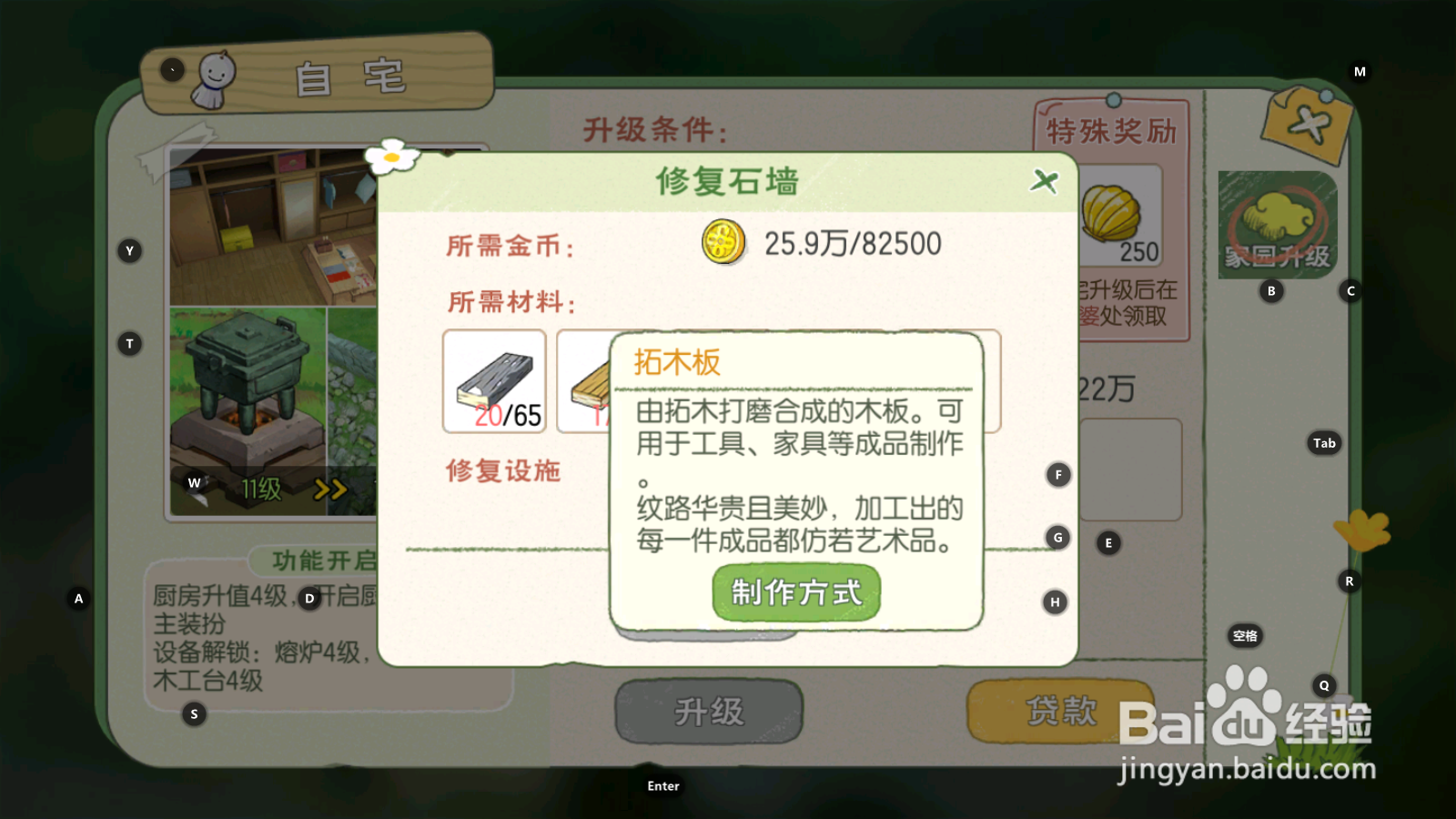Click the M key shortcut badge
The width and height of the screenshot is (1456, 819).
[1360, 72]
